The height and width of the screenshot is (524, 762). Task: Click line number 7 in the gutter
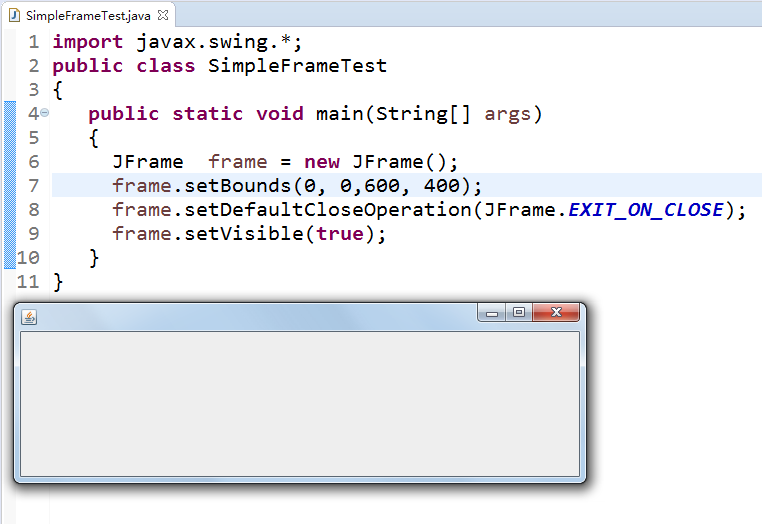tap(34, 186)
